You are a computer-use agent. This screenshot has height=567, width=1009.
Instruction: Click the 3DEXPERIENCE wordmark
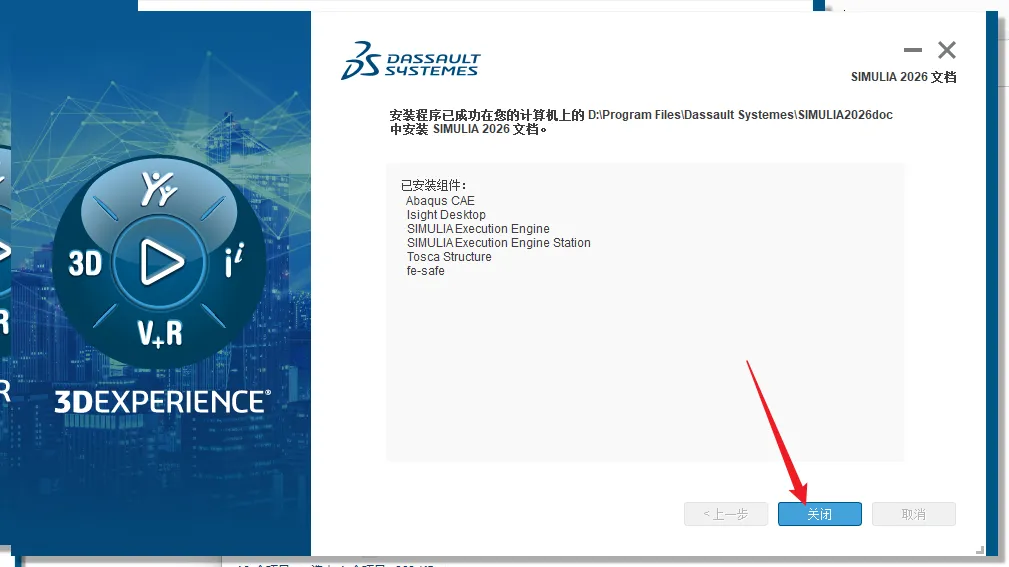point(162,402)
